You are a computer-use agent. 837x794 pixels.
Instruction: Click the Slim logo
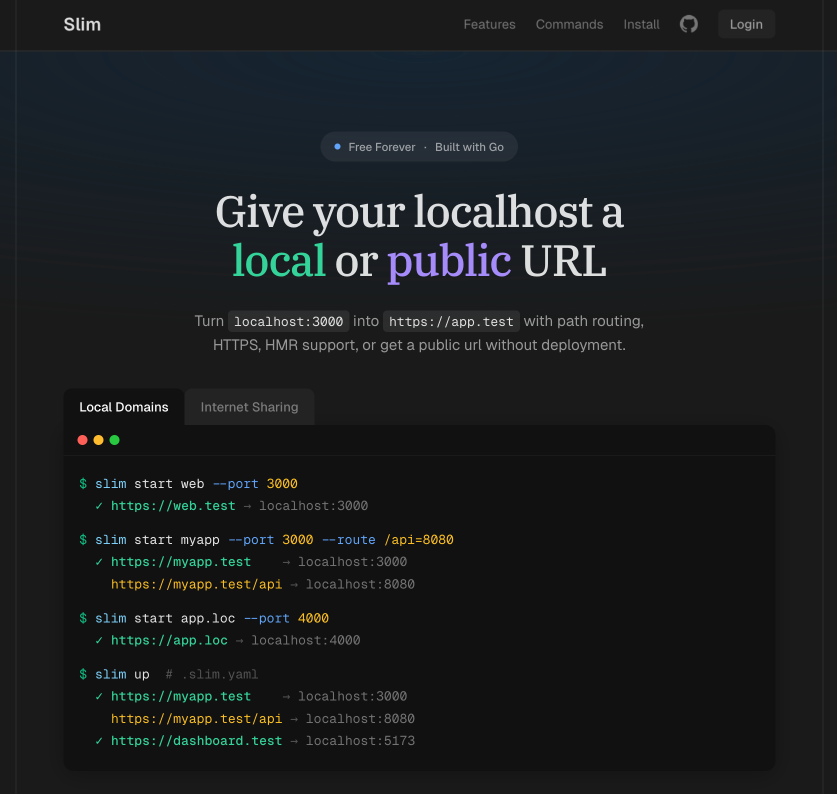82,24
